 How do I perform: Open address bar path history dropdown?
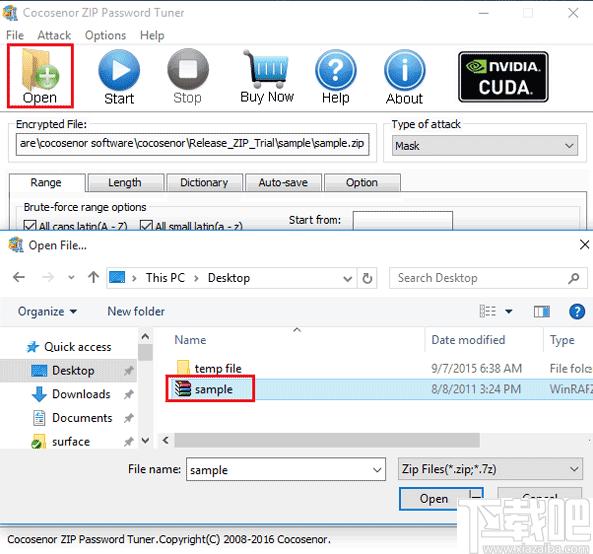click(347, 279)
